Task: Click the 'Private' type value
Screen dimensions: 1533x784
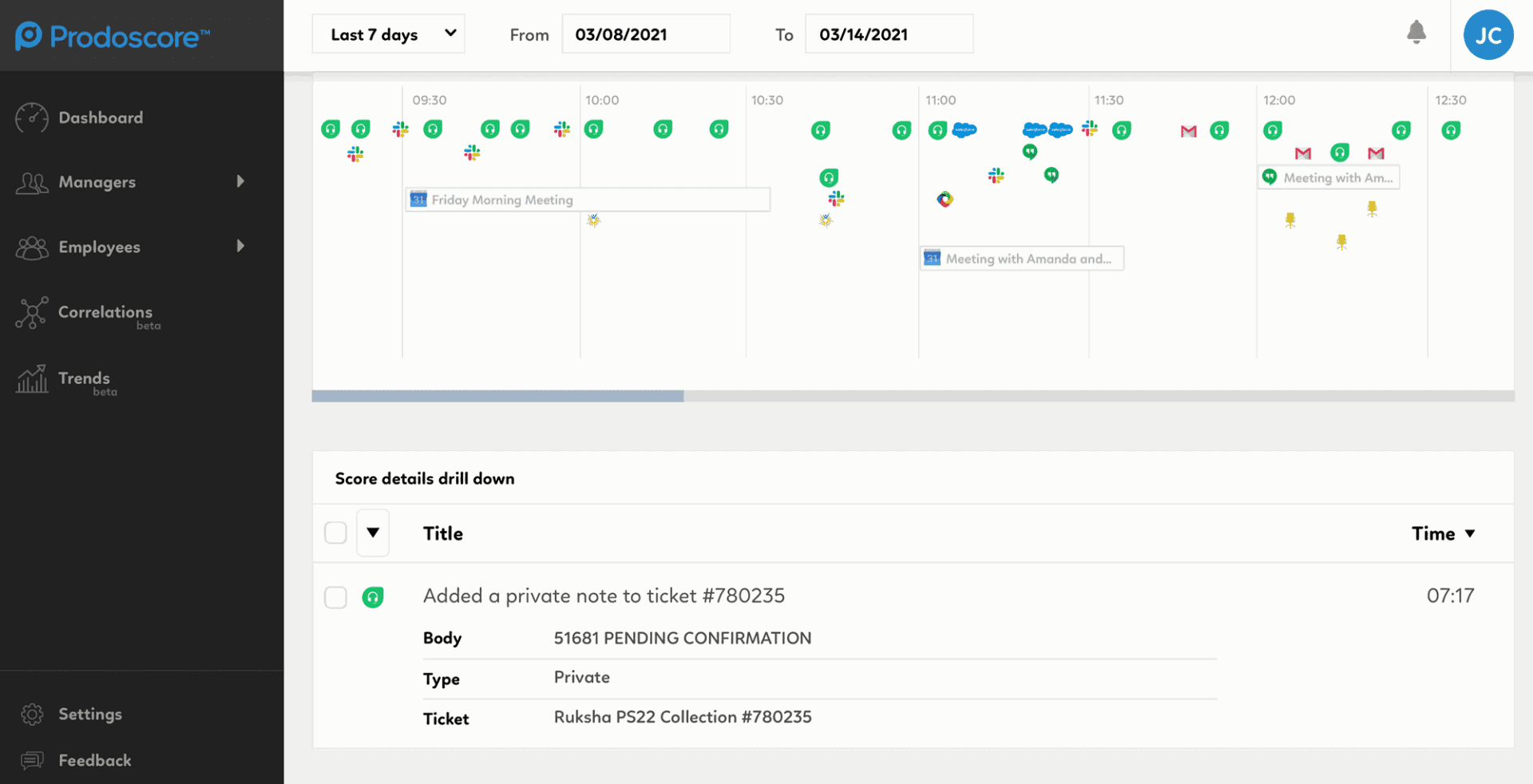Action: tap(582, 677)
